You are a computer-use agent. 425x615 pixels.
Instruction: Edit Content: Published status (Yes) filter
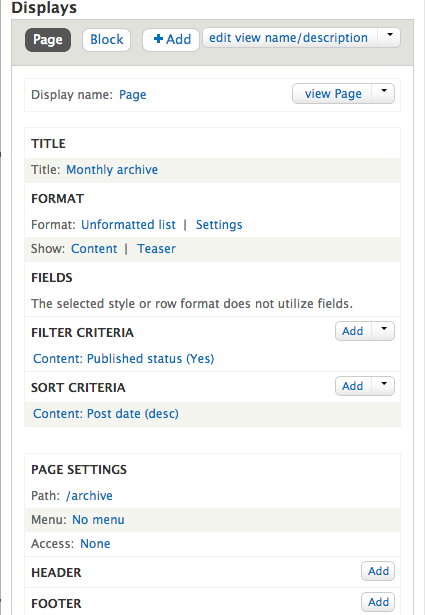(124, 358)
